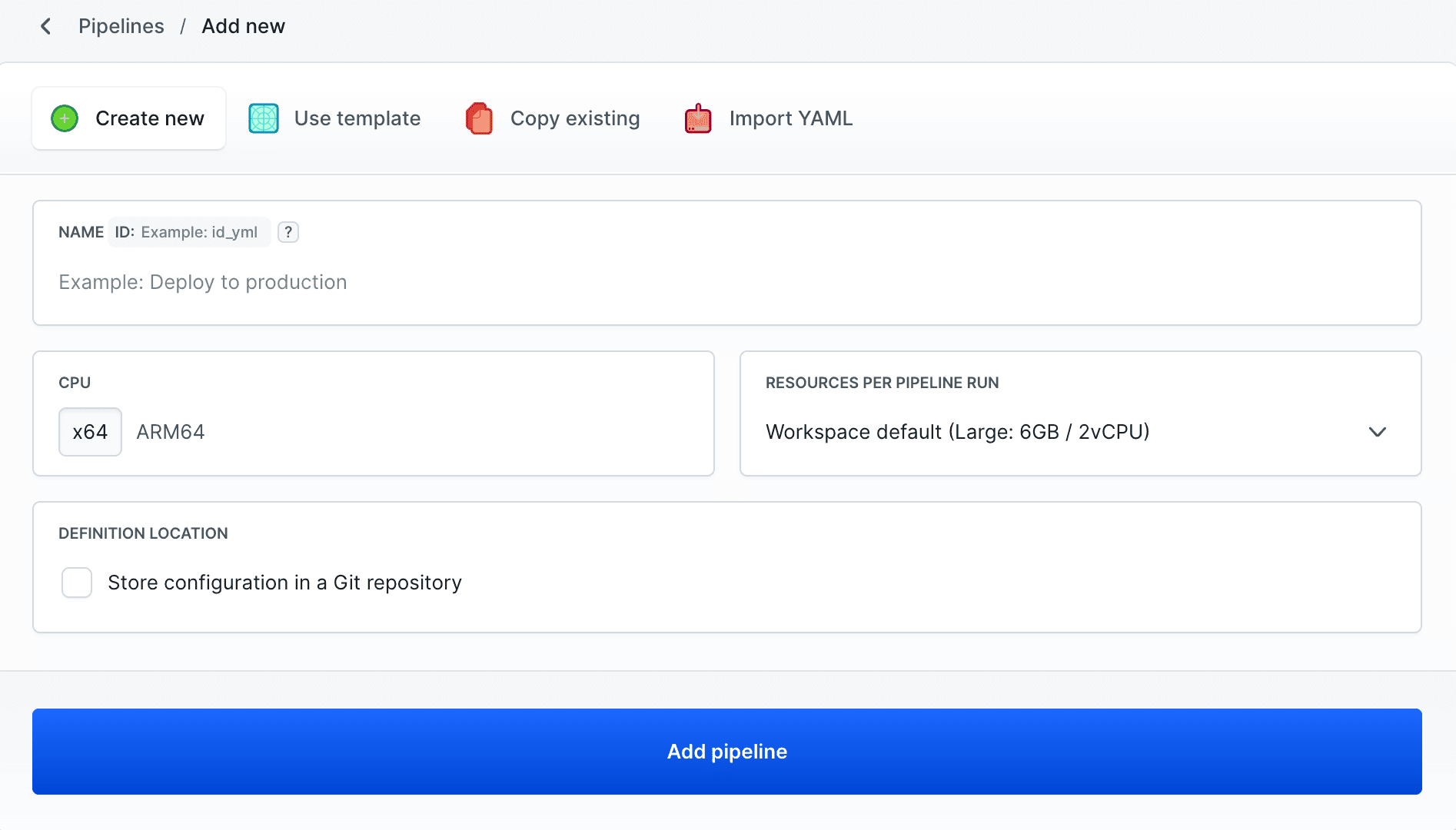Switch to the Copy existing tab
Image resolution: width=1456 pixels, height=830 pixels.
(573, 118)
